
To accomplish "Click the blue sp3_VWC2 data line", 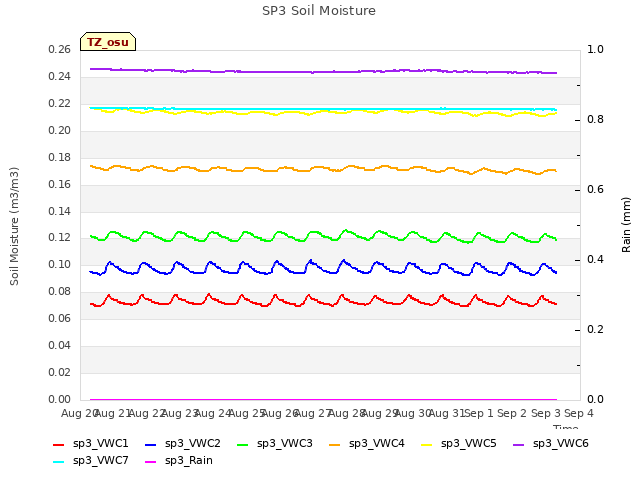I will [322, 269].
